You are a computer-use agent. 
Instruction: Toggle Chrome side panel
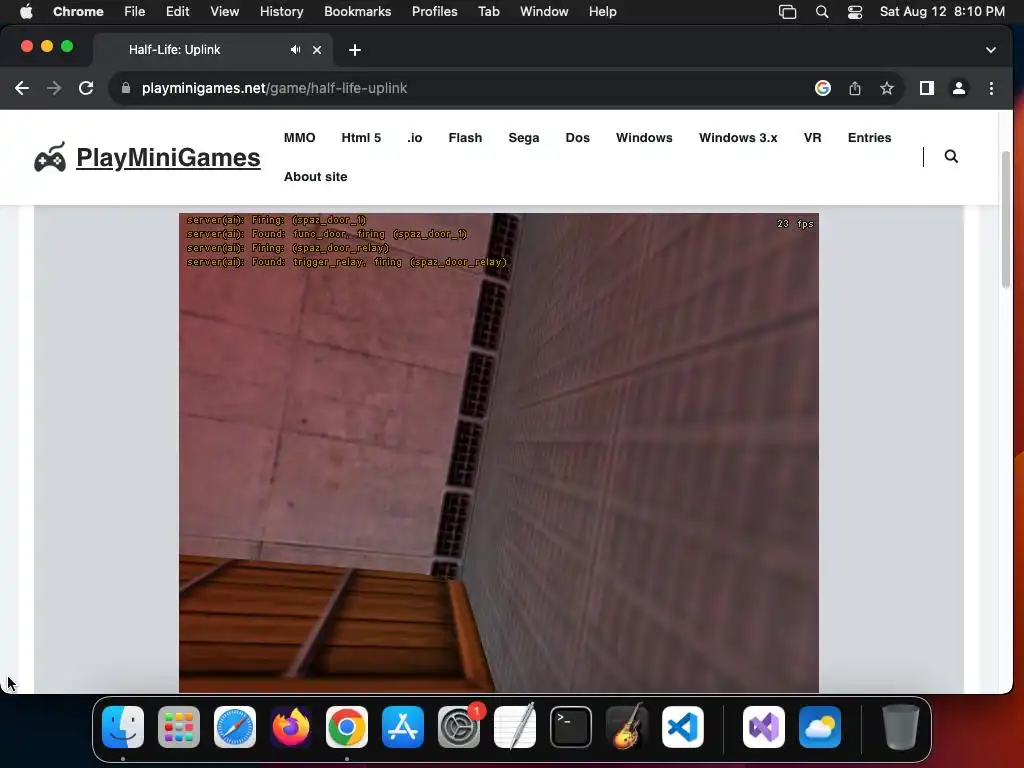point(927,88)
